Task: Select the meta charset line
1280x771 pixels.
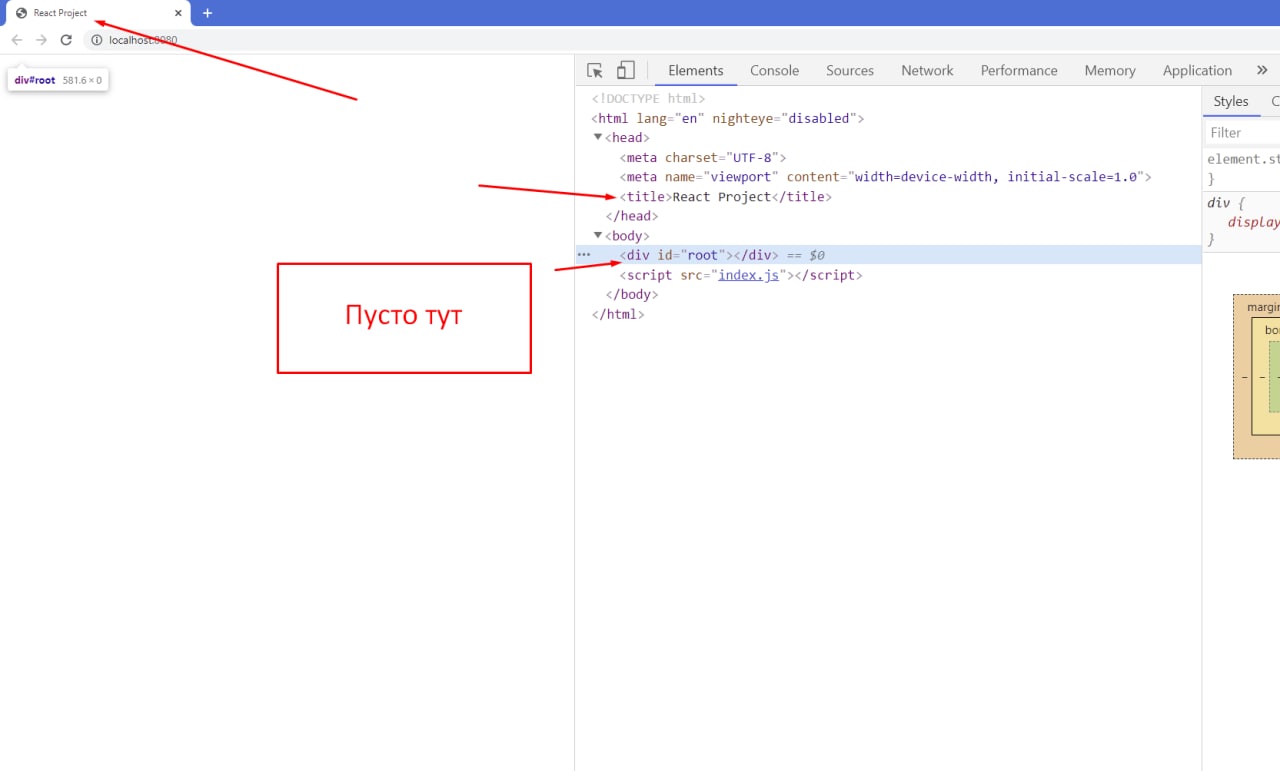Action: click(704, 158)
